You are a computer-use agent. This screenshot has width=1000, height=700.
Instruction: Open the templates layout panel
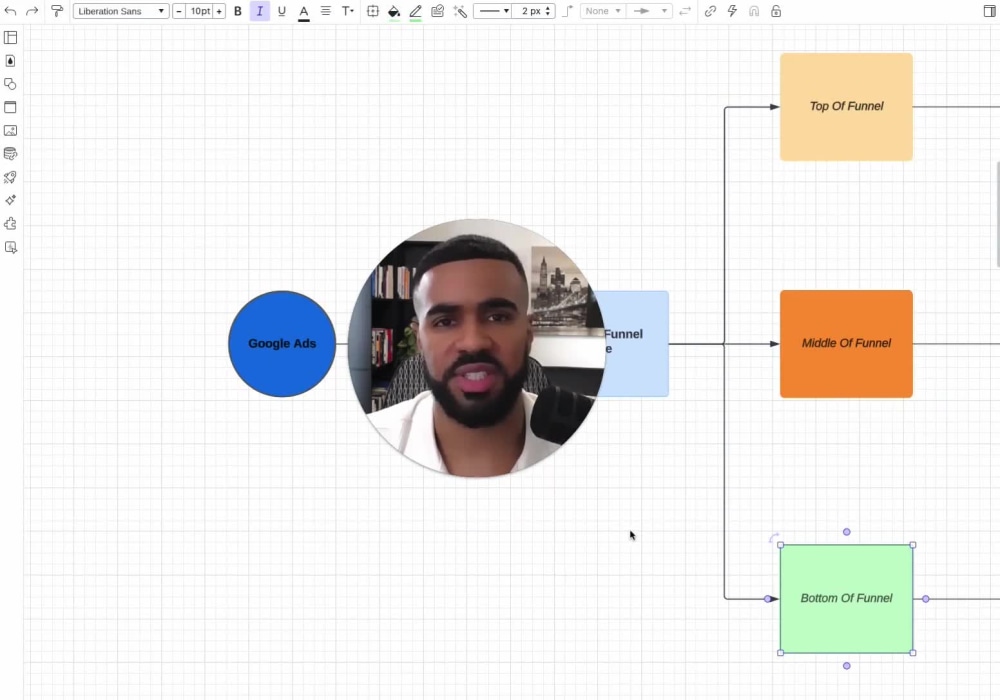tap(10, 38)
